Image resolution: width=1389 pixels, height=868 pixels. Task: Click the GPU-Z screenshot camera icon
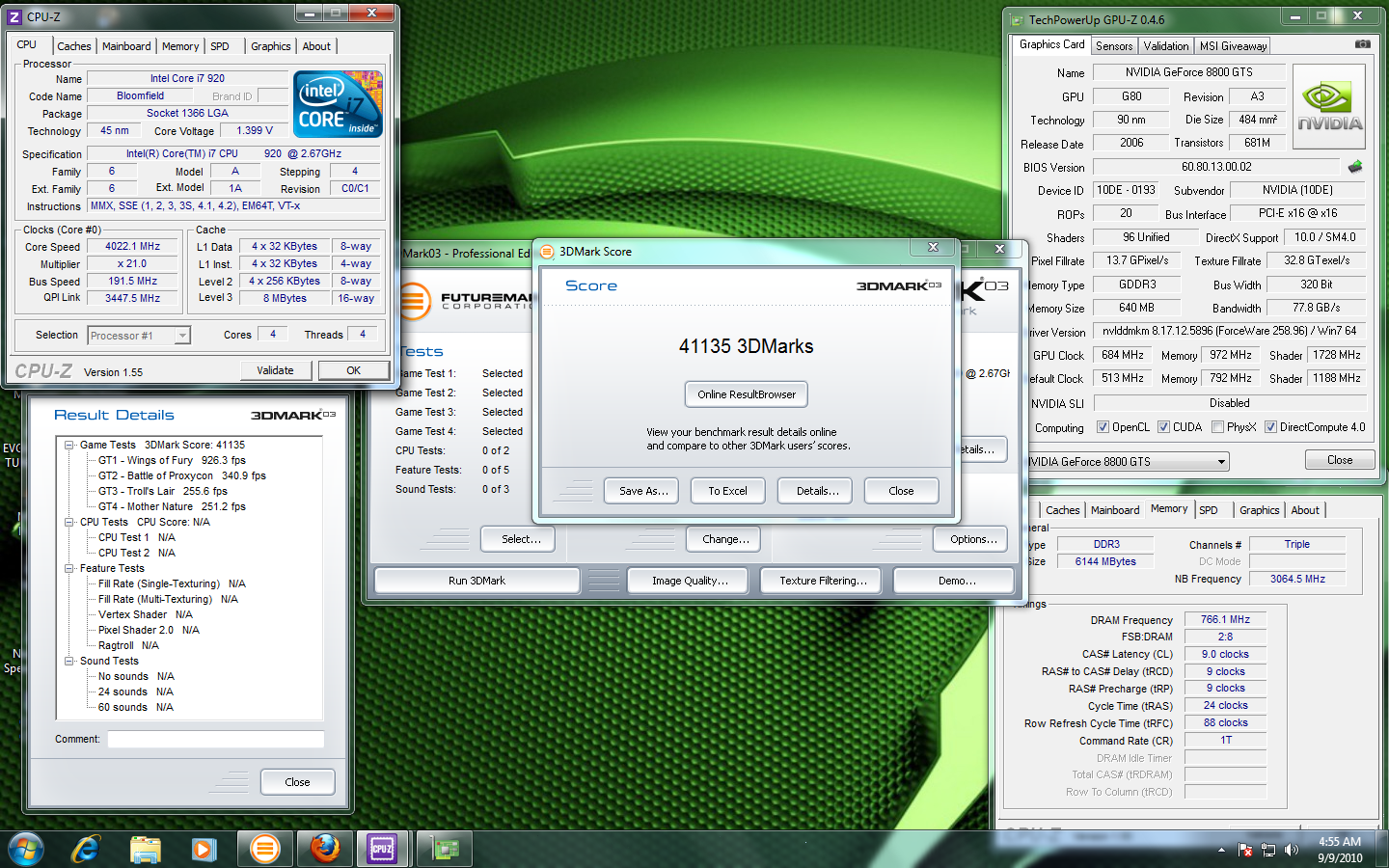coord(1362,44)
